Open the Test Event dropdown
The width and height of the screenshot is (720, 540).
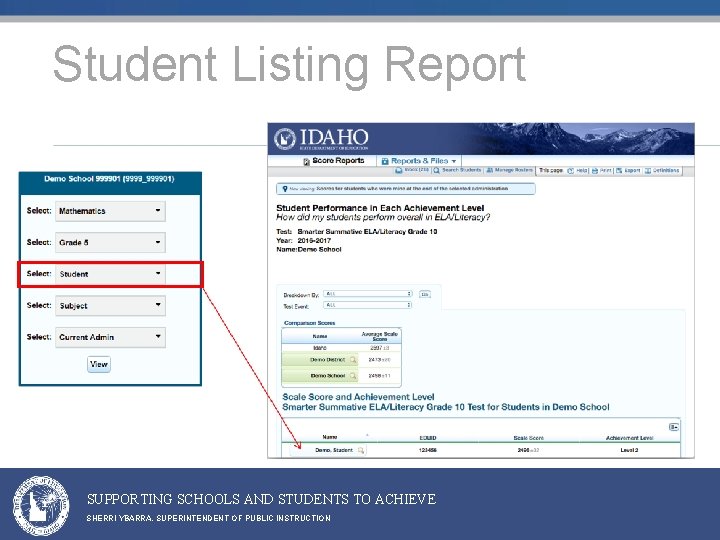(x=367, y=305)
